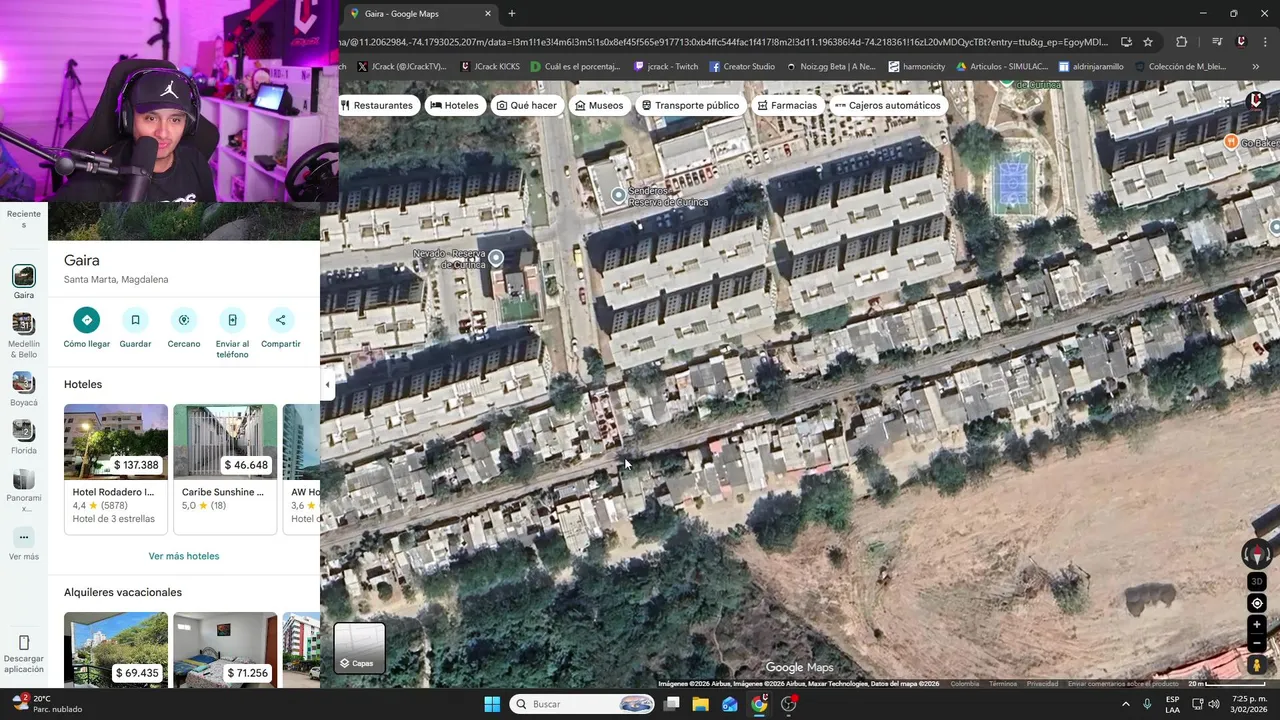Open the aldrinjaramillo bookmark
1280x720 pixels.
point(1091,67)
